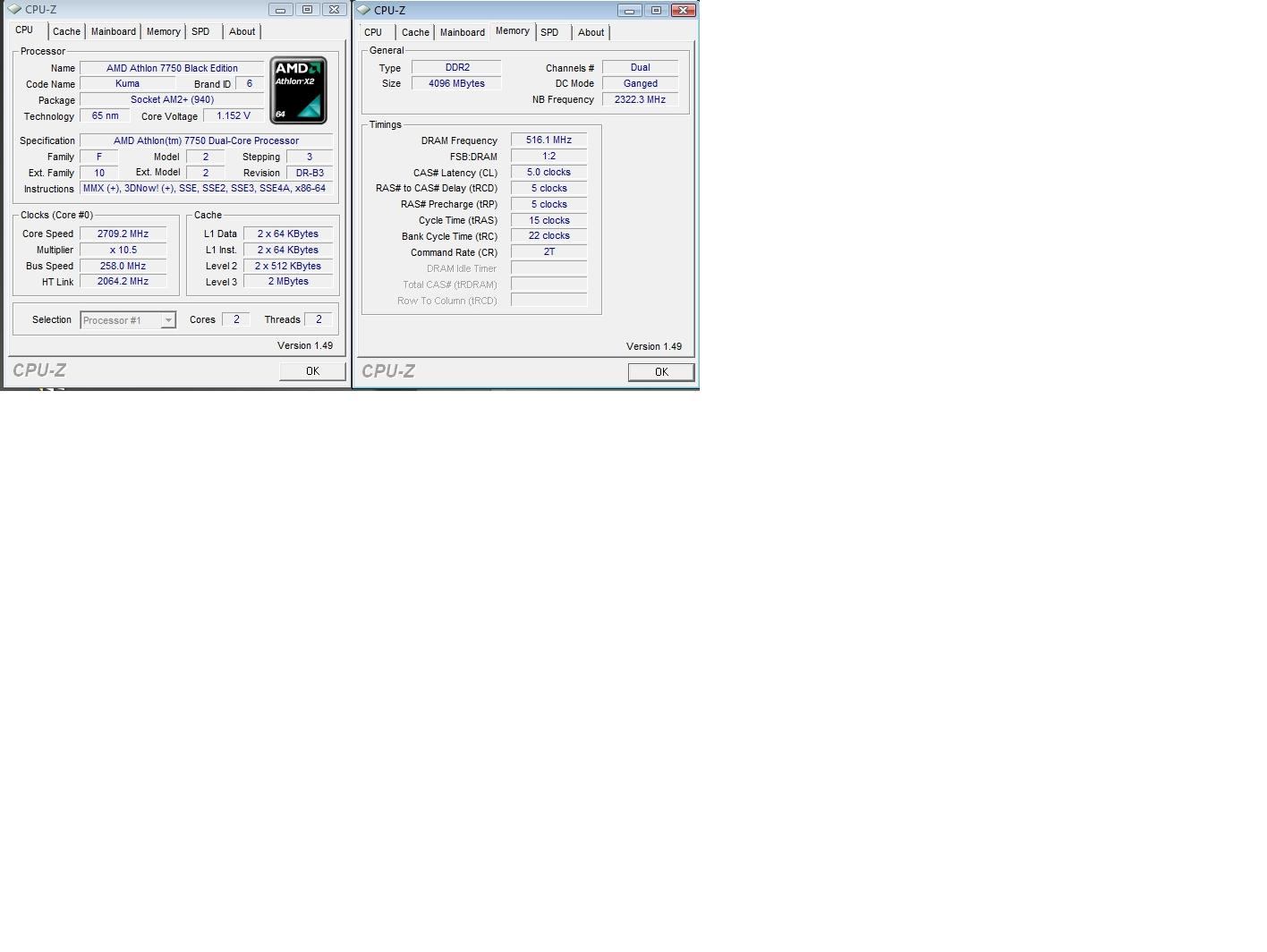The image size is (1267, 952).
Task: Click the memory Size value 4096 MBytes
Action: (x=457, y=83)
